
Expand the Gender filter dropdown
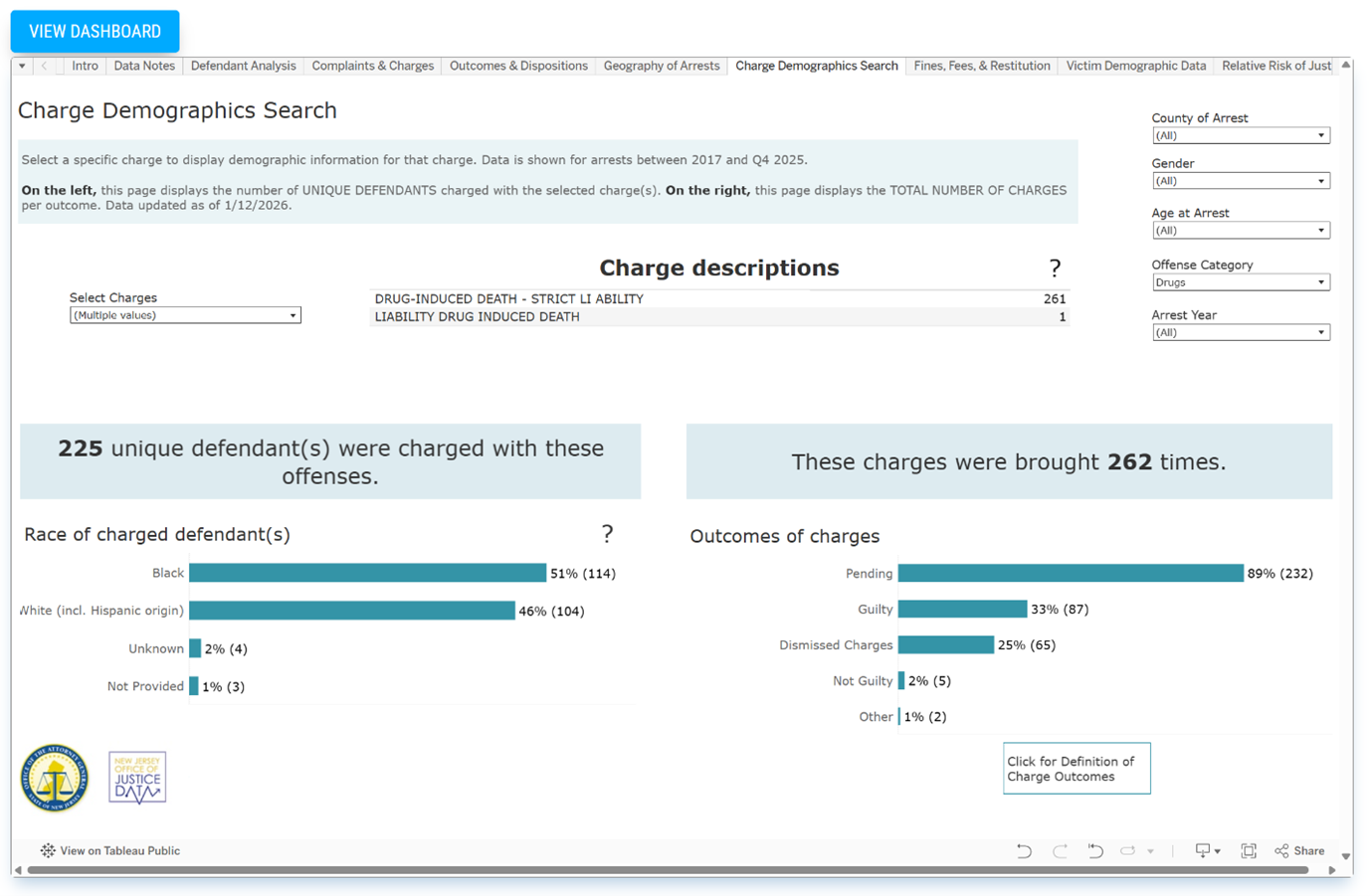[1240, 181]
